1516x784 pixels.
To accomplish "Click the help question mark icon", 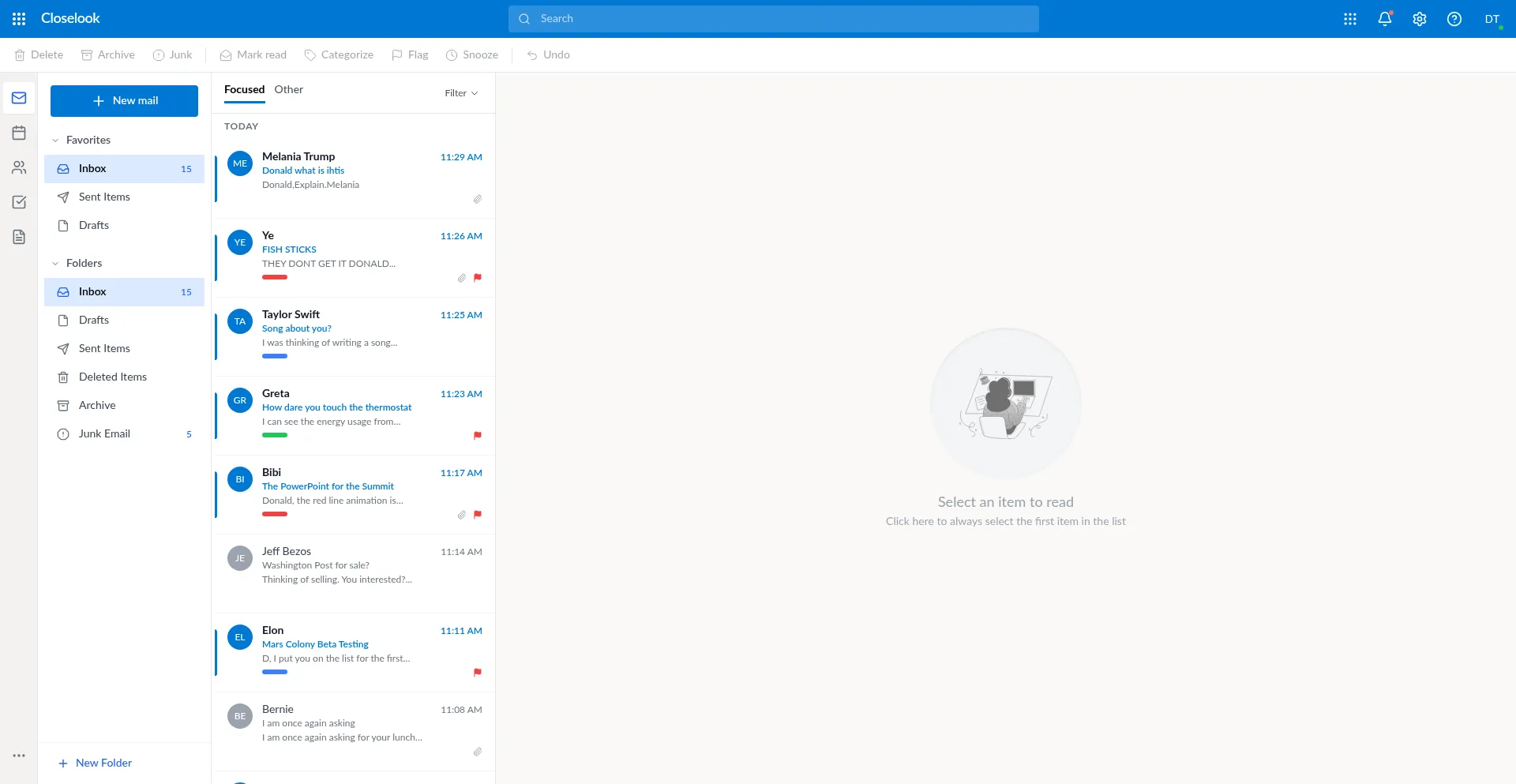I will tap(1454, 19).
